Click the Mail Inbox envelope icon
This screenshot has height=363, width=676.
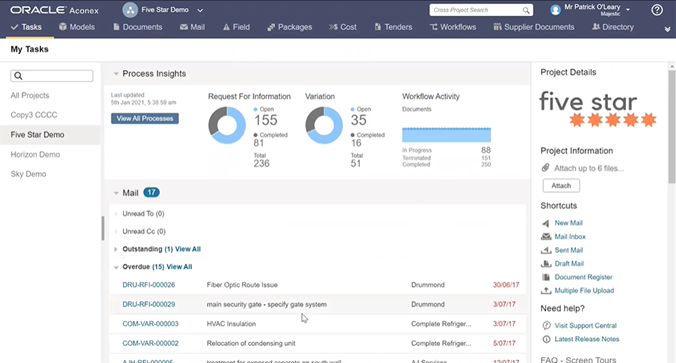(x=546, y=237)
